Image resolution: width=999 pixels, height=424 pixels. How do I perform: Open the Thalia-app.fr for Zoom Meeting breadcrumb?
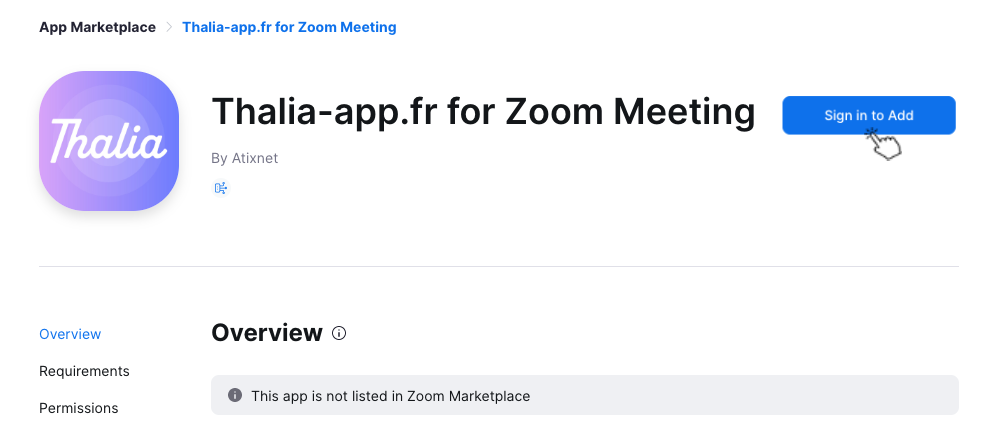click(x=289, y=27)
